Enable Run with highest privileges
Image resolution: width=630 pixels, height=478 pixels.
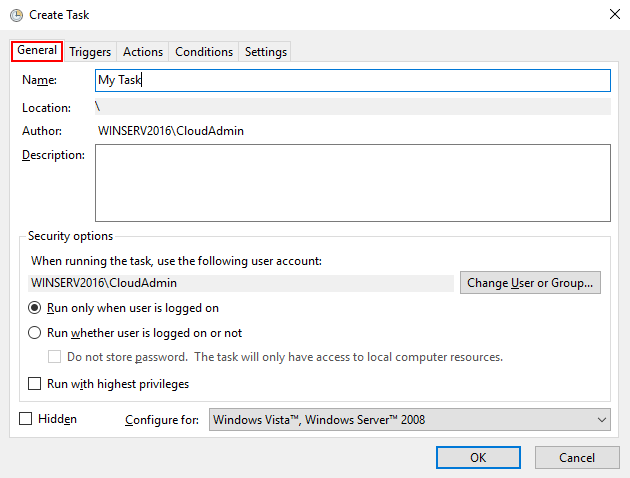coord(36,383)
